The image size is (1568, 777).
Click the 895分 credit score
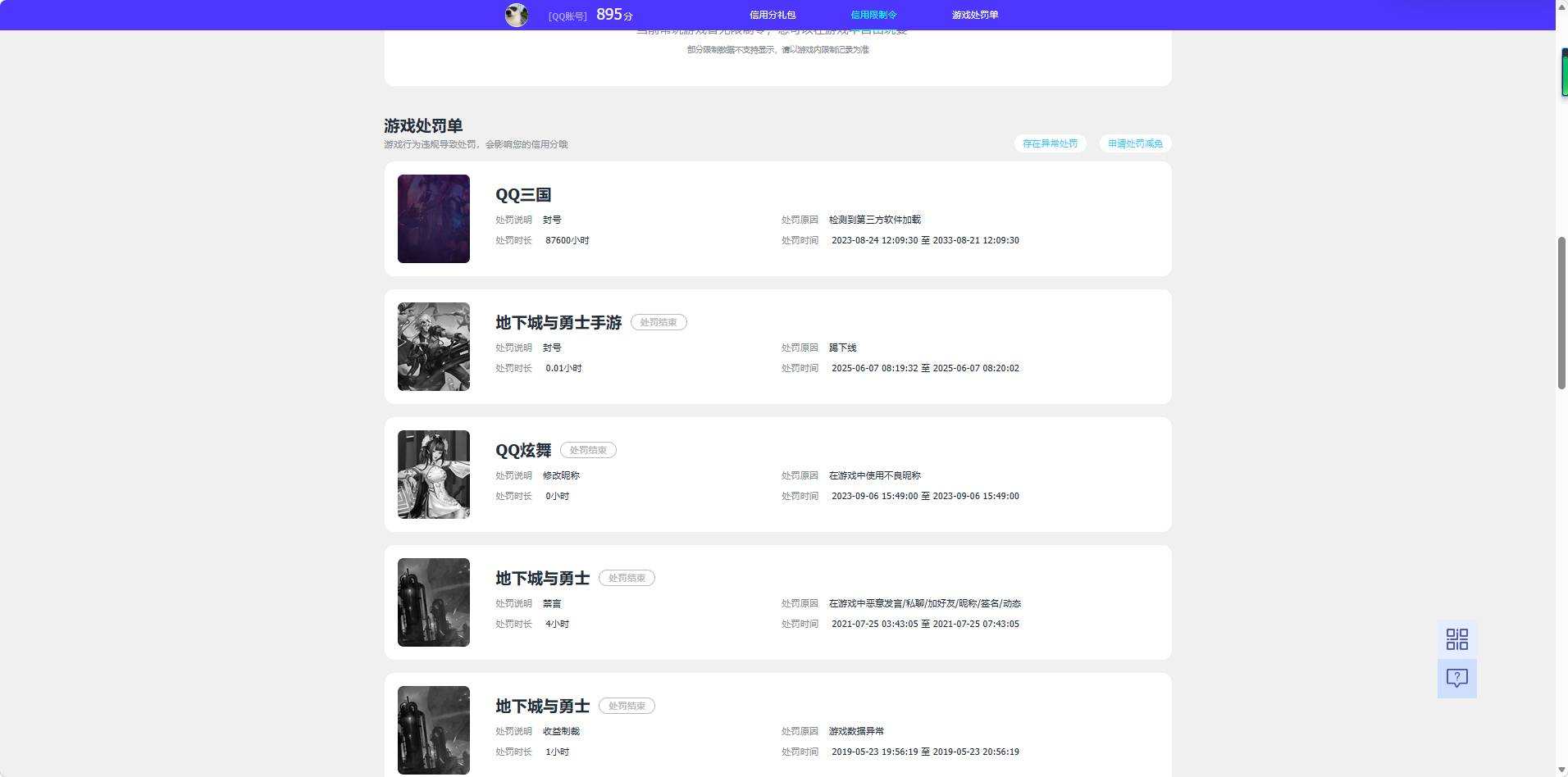coord(614,15)
